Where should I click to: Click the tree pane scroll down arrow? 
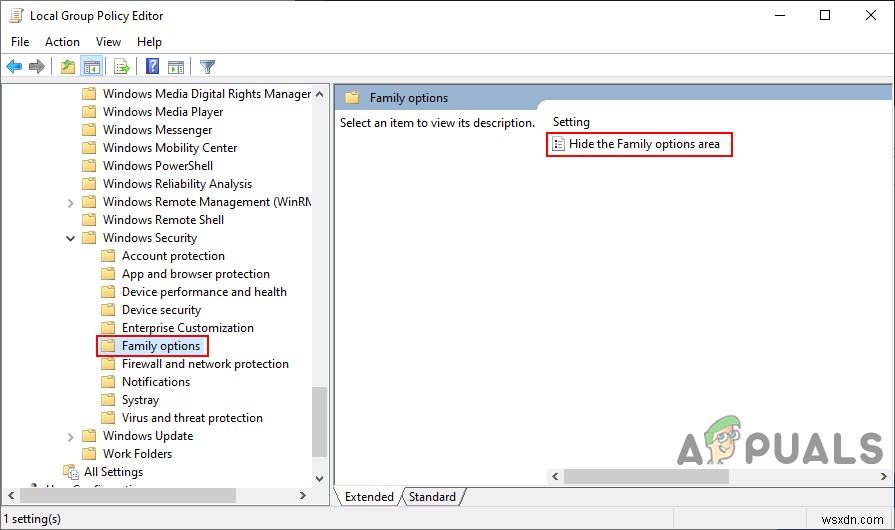click(320, 479)
